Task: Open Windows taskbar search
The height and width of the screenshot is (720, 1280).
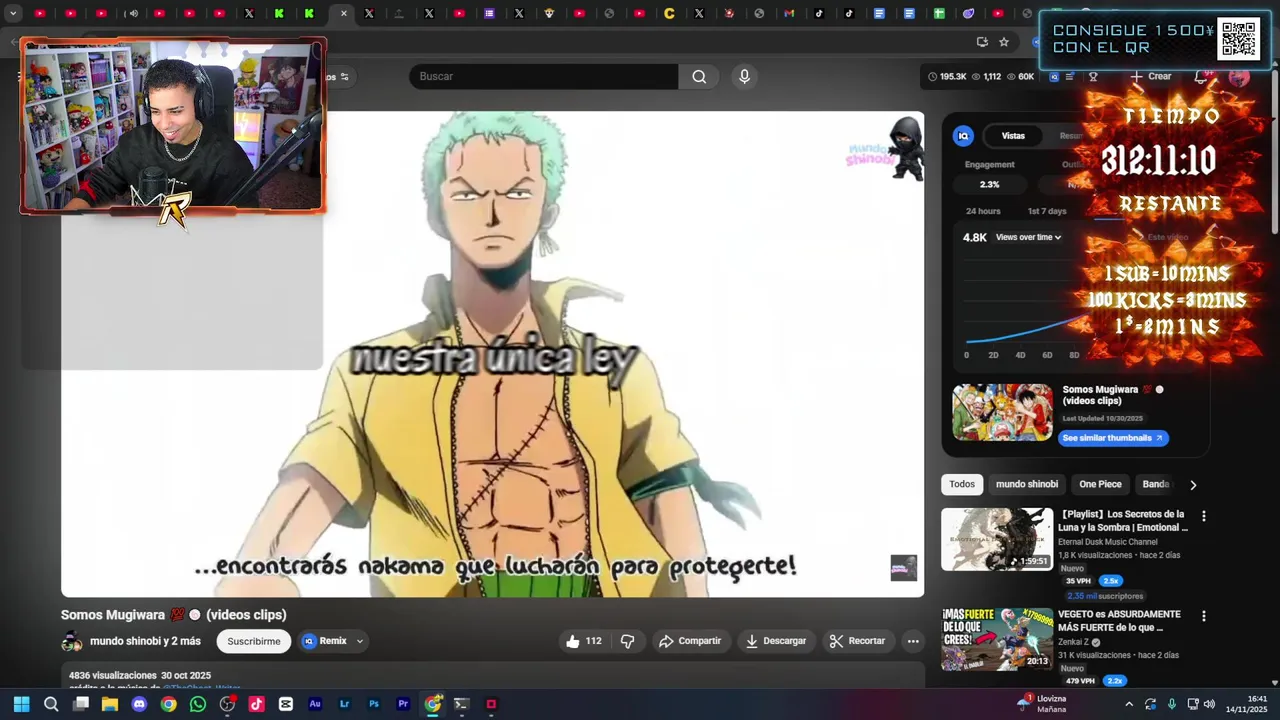Action: coord(51,704)
